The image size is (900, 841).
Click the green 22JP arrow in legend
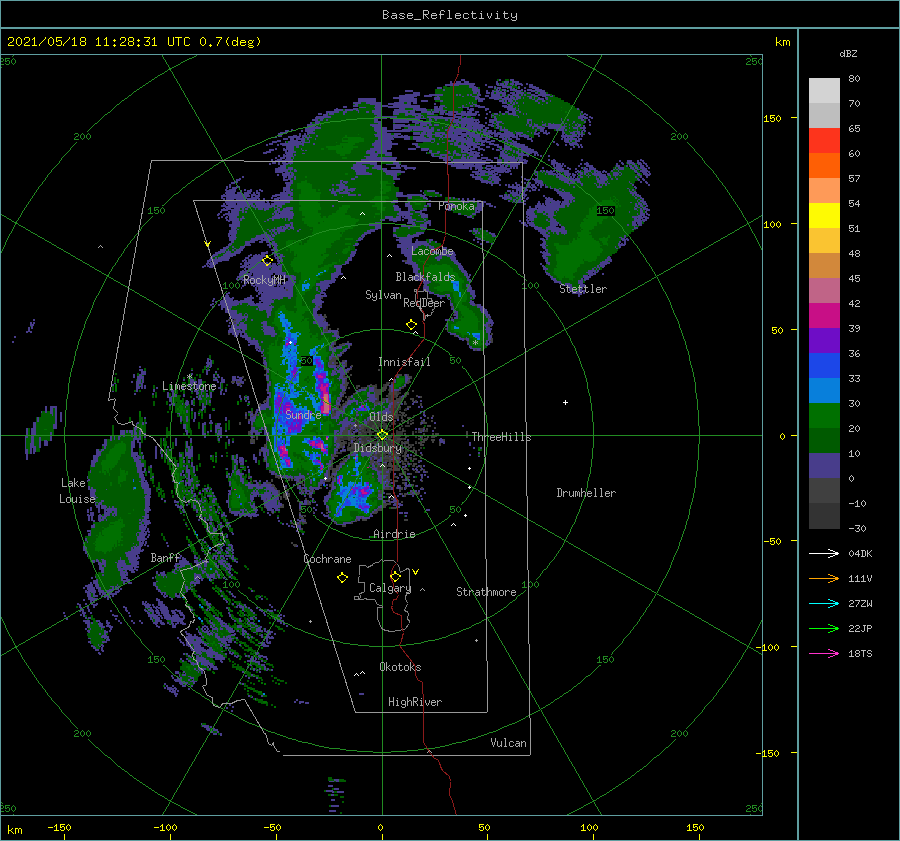tap(824, 629)
